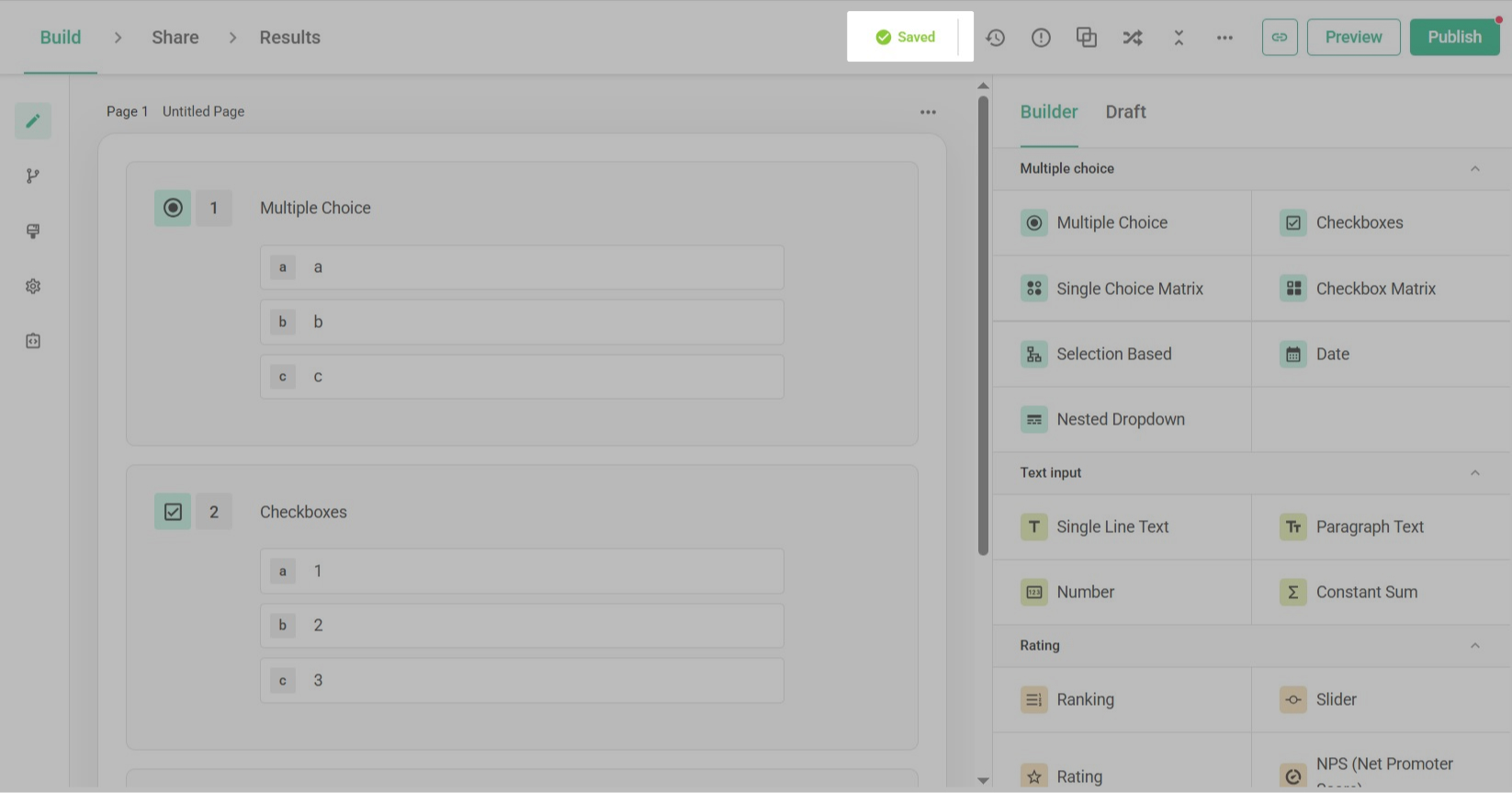Viewport: 1512px width, 793px height.
Task: Add a Slider question element
Action: tap(1336, 700)
